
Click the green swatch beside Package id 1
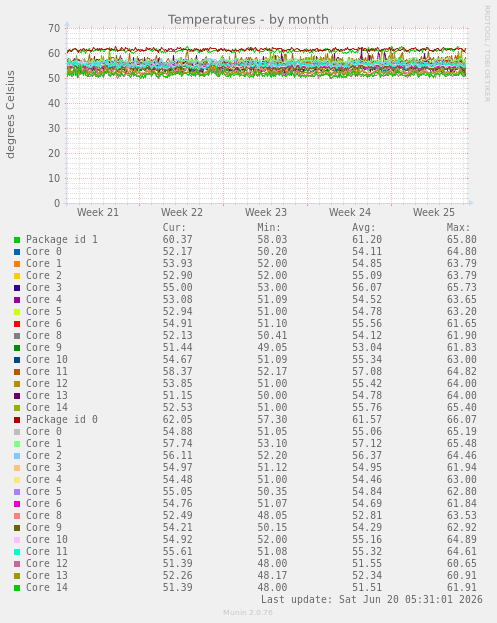17,240
